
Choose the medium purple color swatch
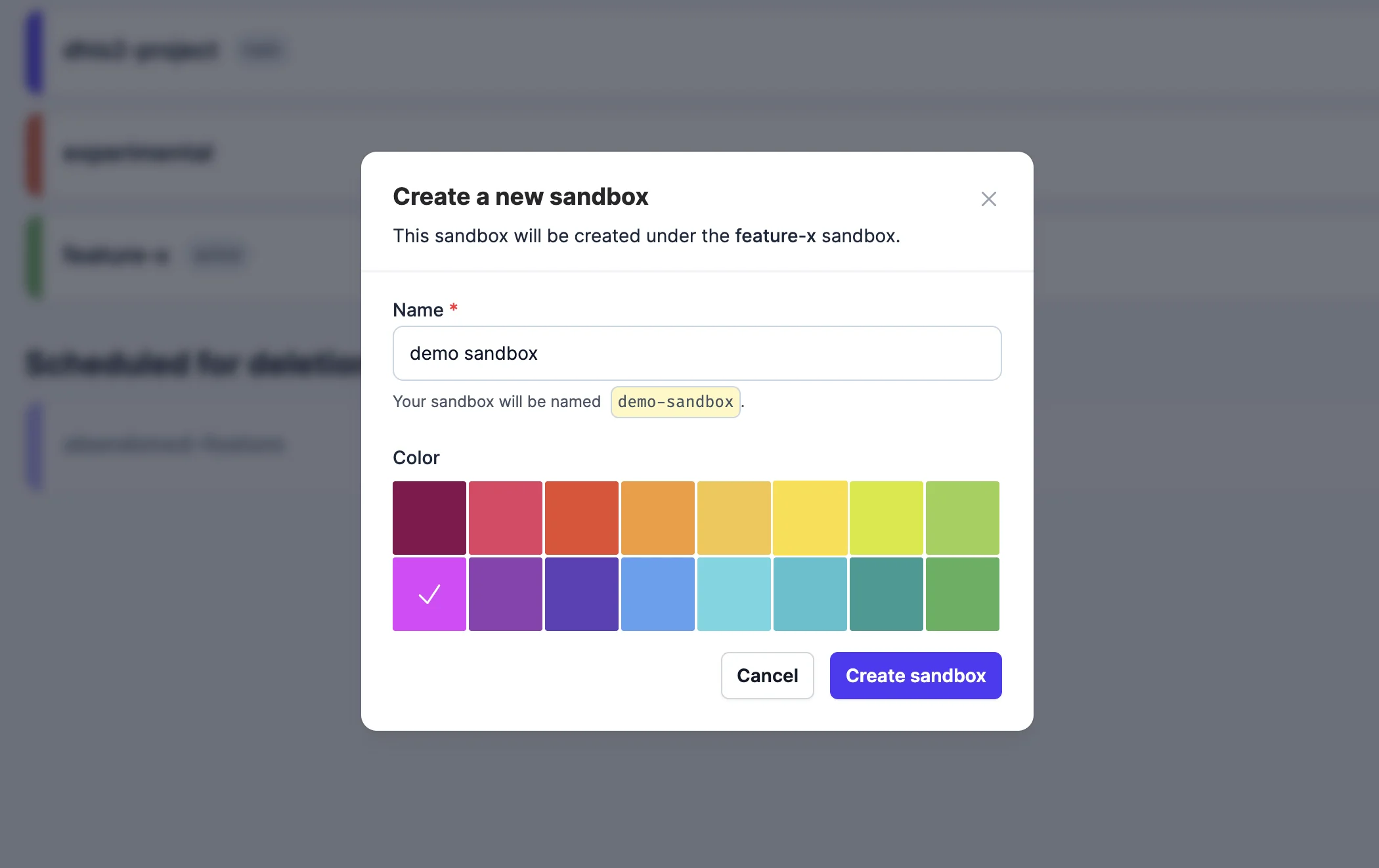(506, 594)
